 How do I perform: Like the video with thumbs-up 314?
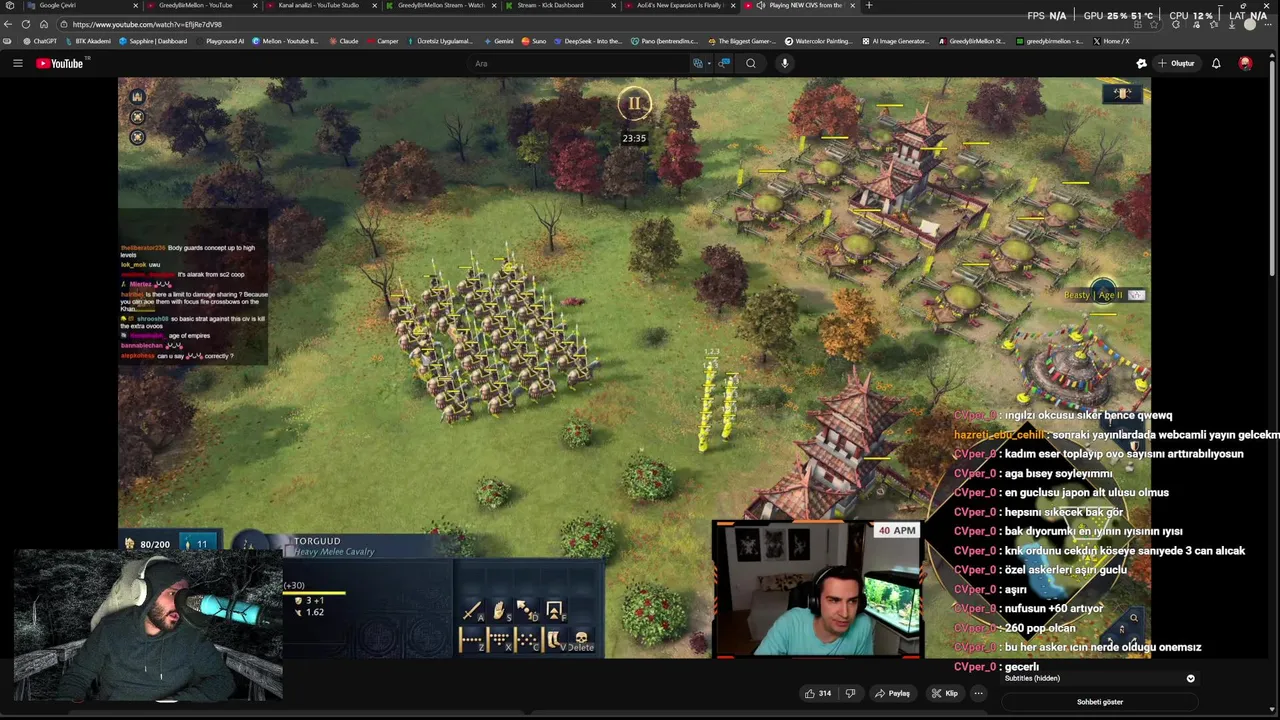(818, 693)
